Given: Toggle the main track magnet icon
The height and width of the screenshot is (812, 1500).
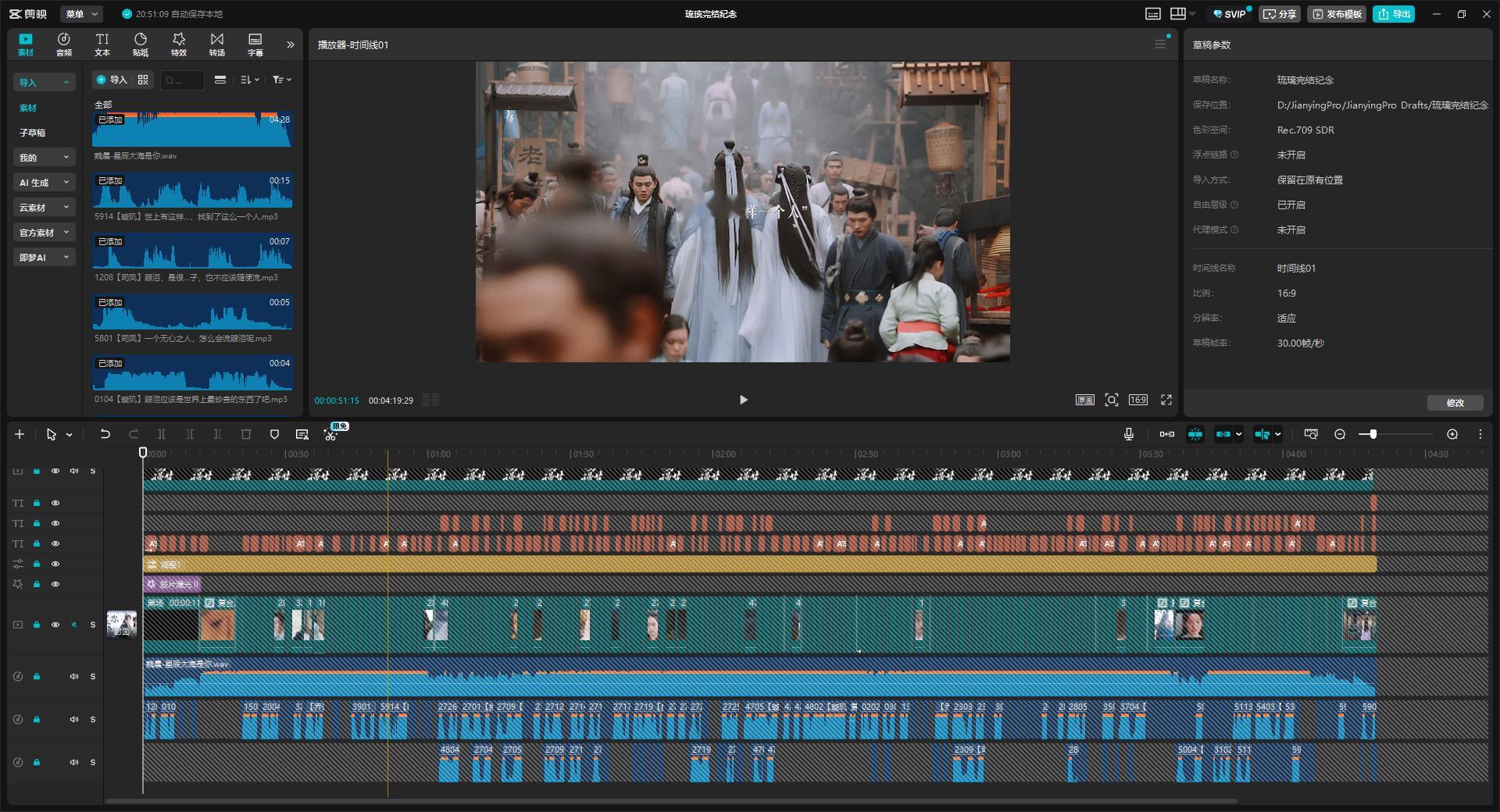Looking at the screenshot, I should [1167, 434].
